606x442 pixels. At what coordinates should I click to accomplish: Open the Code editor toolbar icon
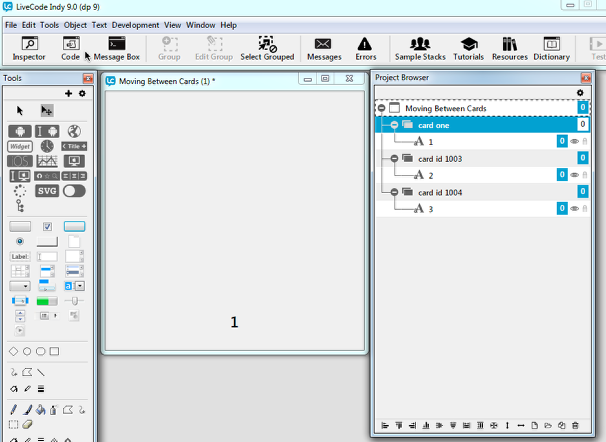(71, 49)
